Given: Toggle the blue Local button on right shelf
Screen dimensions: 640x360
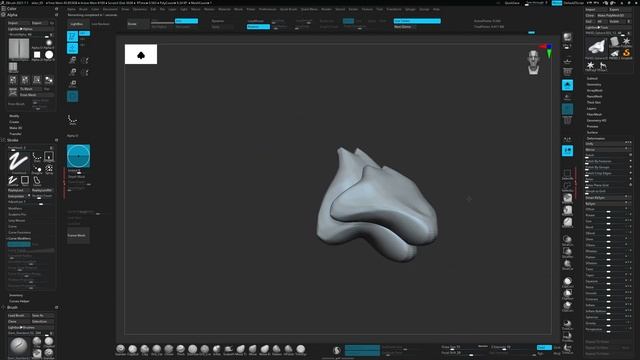Looking at the screenshot, I should point(567,85).
